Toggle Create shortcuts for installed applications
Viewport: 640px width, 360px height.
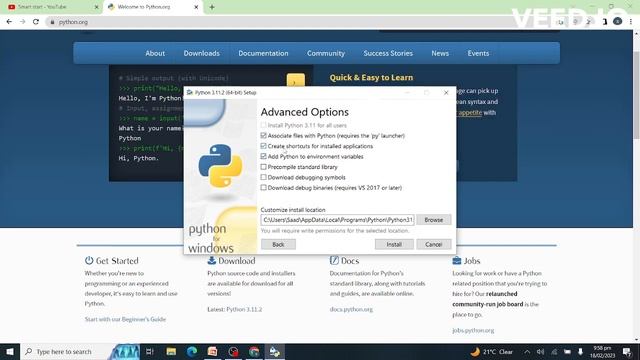coord(263,146)
